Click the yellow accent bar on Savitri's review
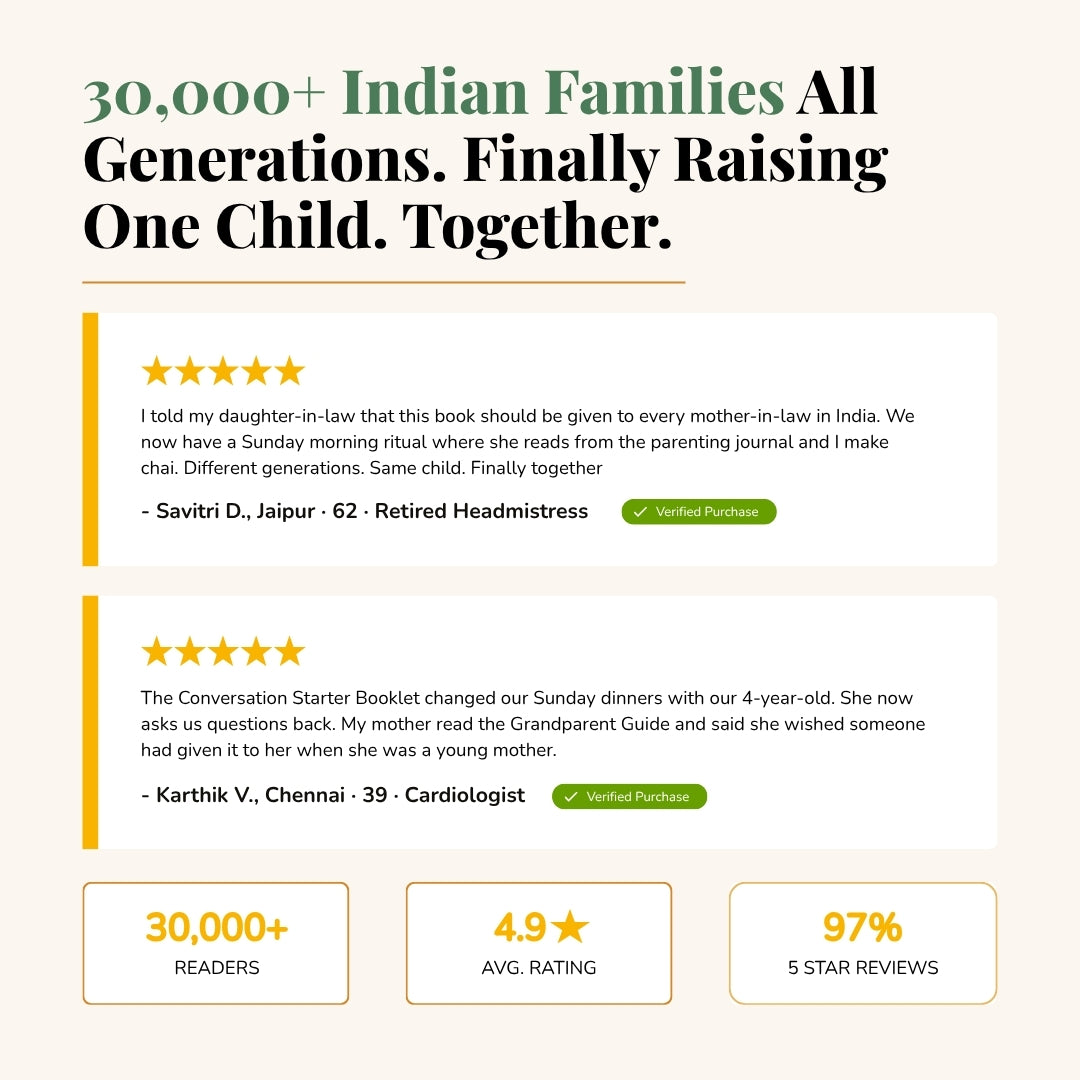Screen dimensions: 1080x1080 90,439
